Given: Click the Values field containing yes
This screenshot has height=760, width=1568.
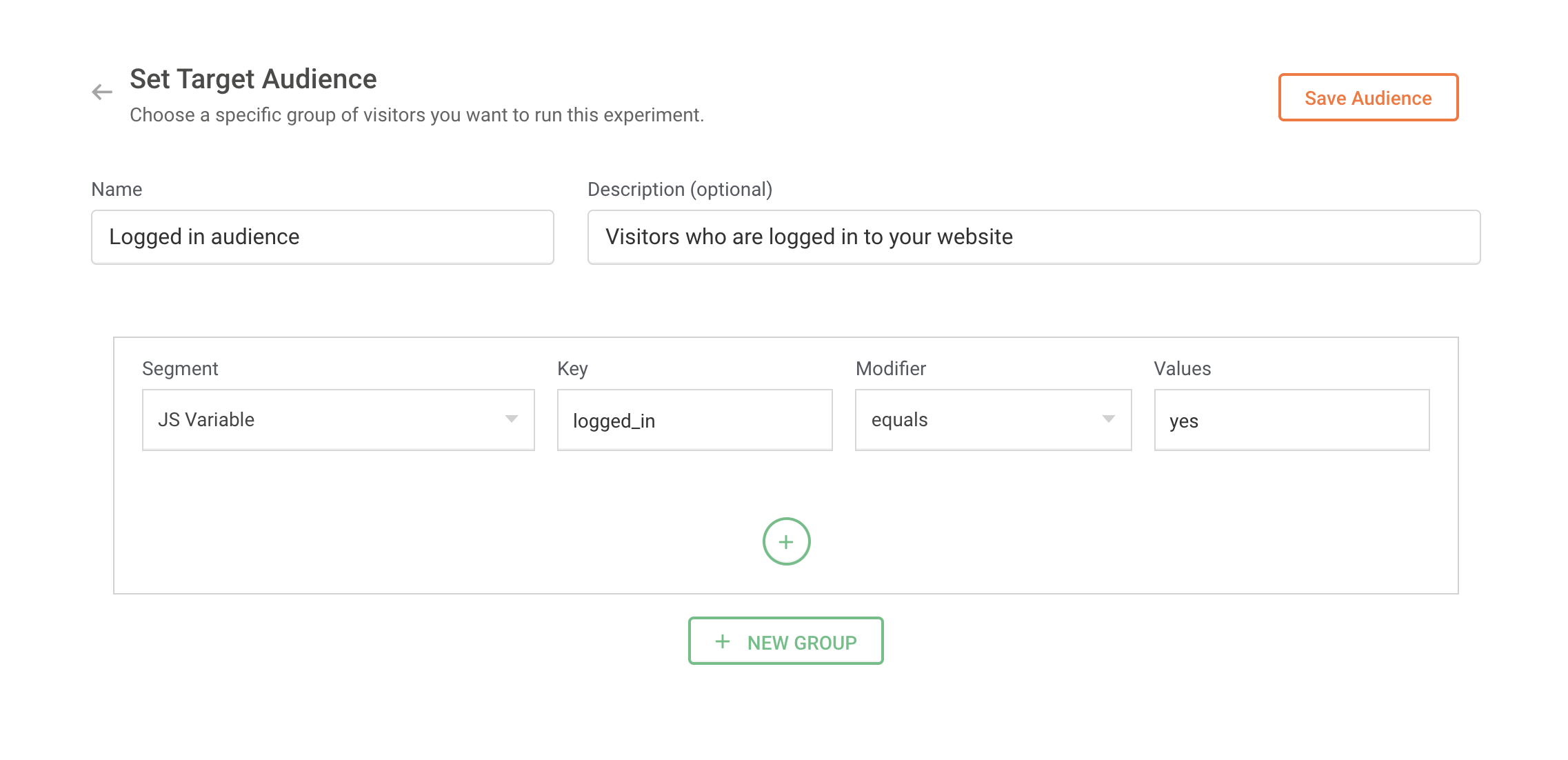Looking at the screenshot, I should click(x=1291, y=420).
